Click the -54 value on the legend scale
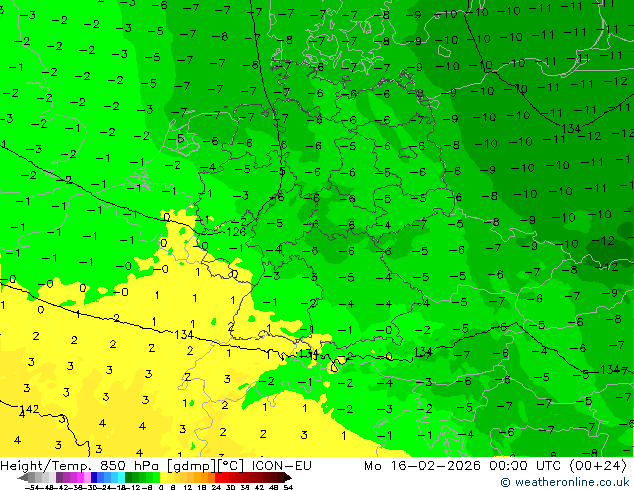Image resolution: width=634 pixels, height=490 pixels. pos(32,487)
